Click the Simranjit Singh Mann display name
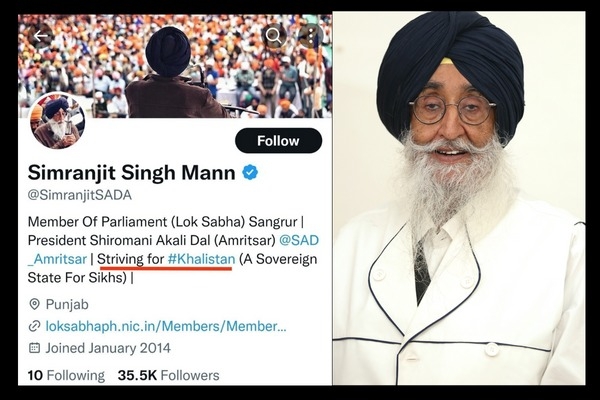The height and width of the screenshot is (400, 600). 131,172
